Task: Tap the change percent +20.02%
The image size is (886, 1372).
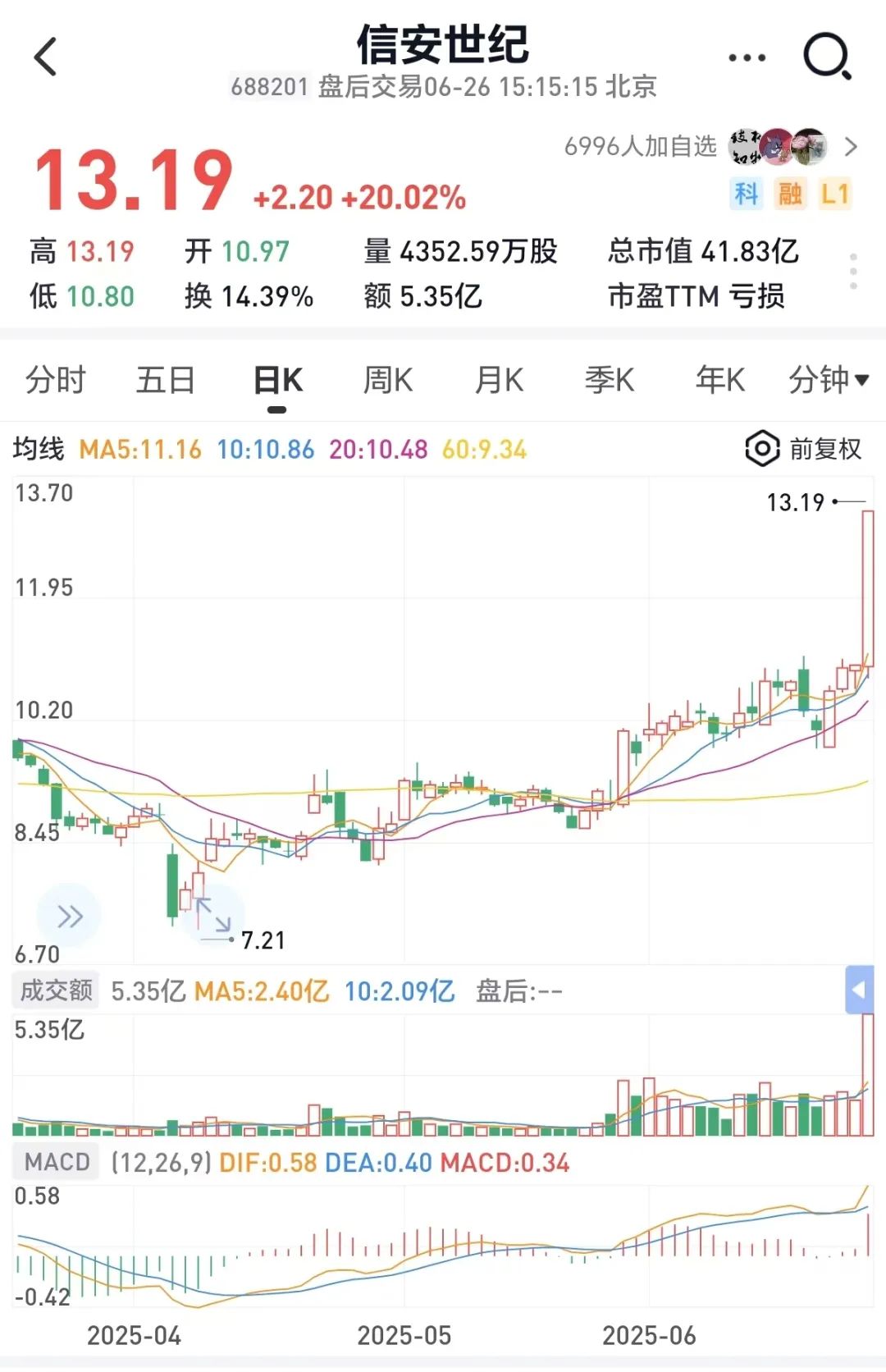Action: (404, 198)
